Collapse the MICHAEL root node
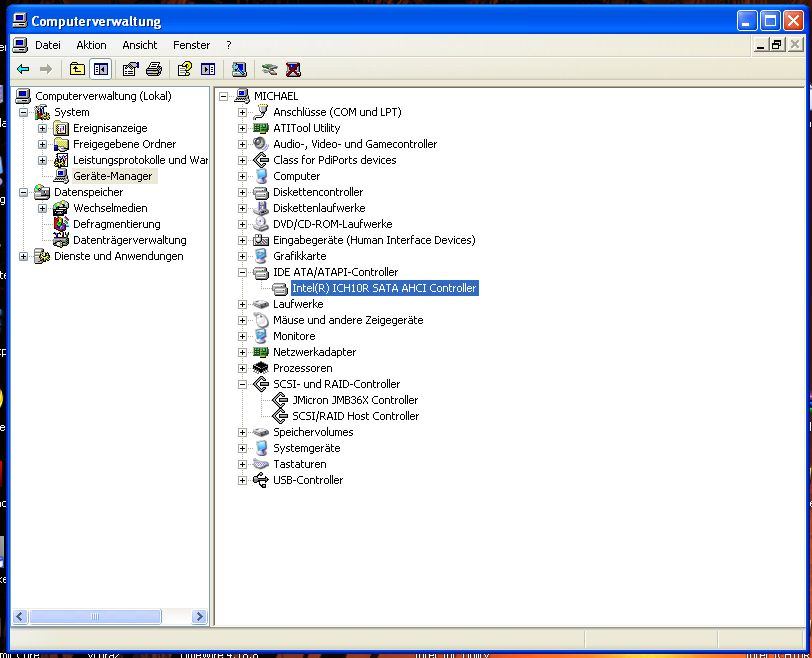Screen dimensions: 812x658 (223, 96)
